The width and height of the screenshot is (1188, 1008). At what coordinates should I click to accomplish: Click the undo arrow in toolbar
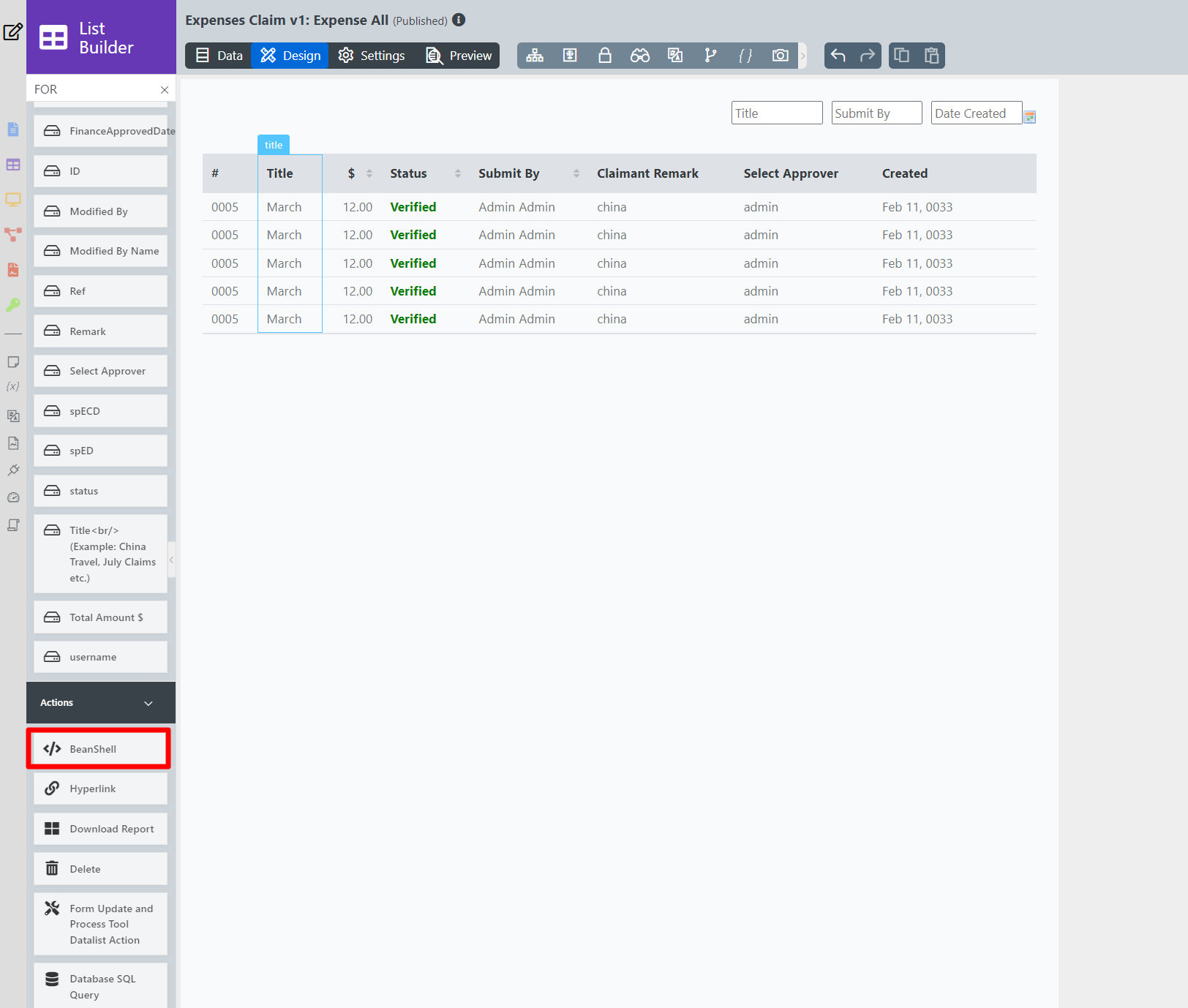(x=838, y=56)
